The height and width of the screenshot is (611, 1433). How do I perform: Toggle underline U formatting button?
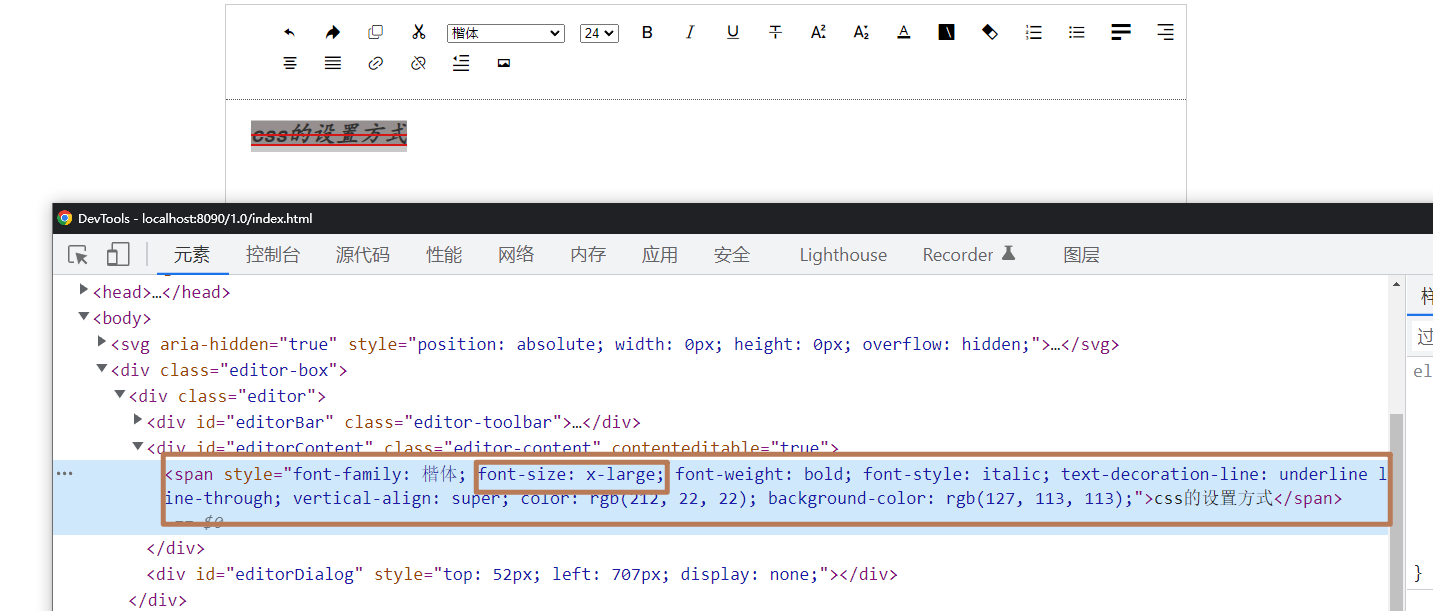(x=733, y=32)
